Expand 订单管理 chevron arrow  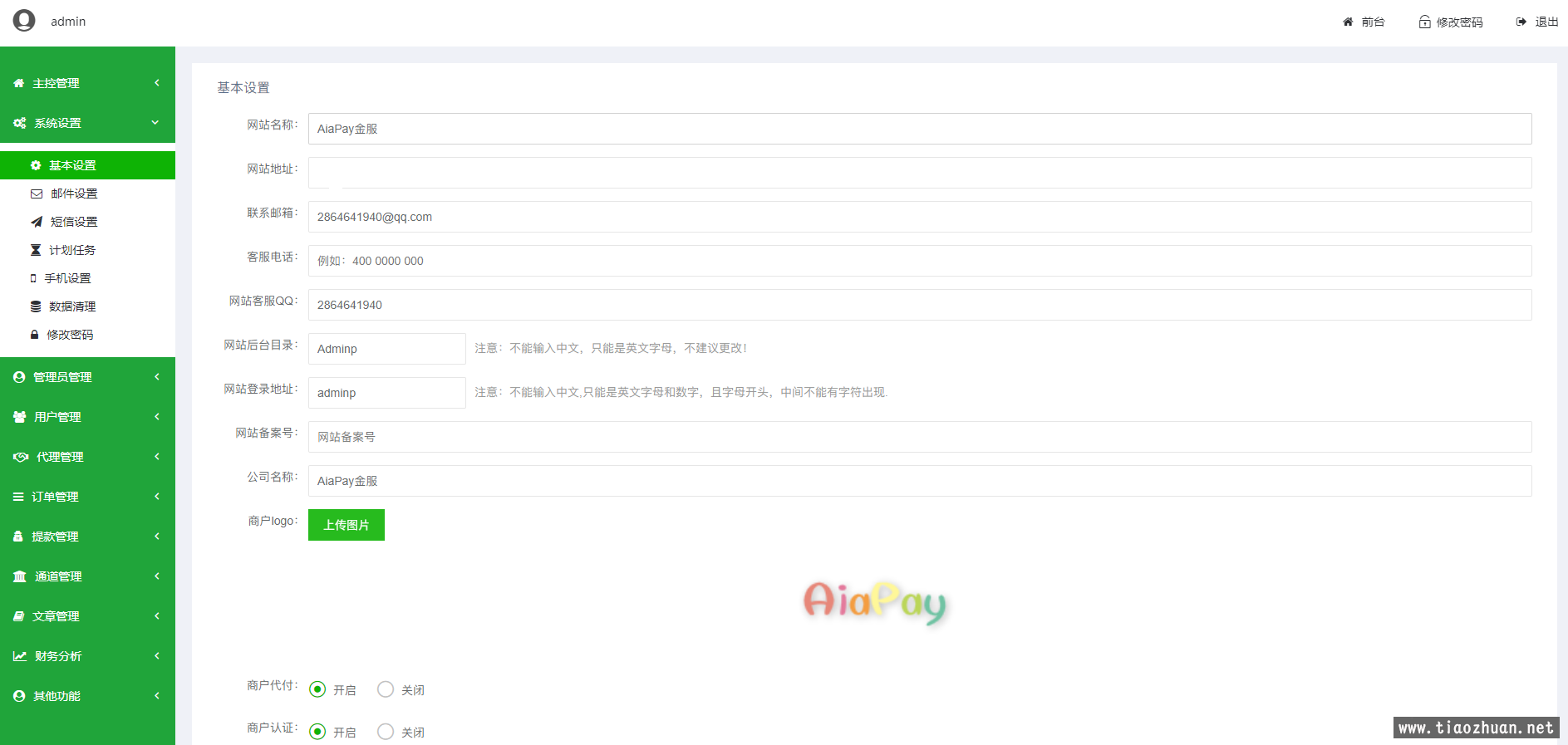click(x=156, y=497)
